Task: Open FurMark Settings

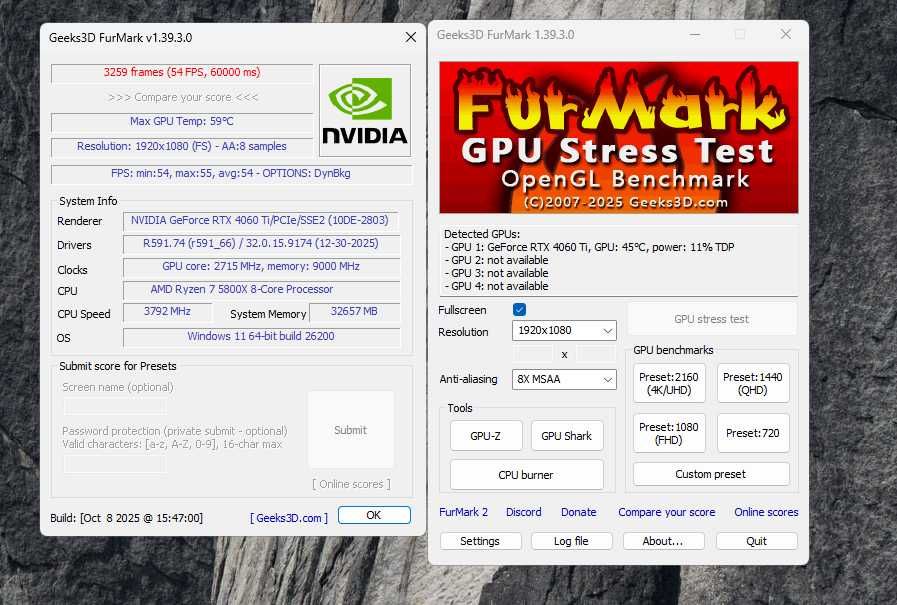Action: click(480, 541)
